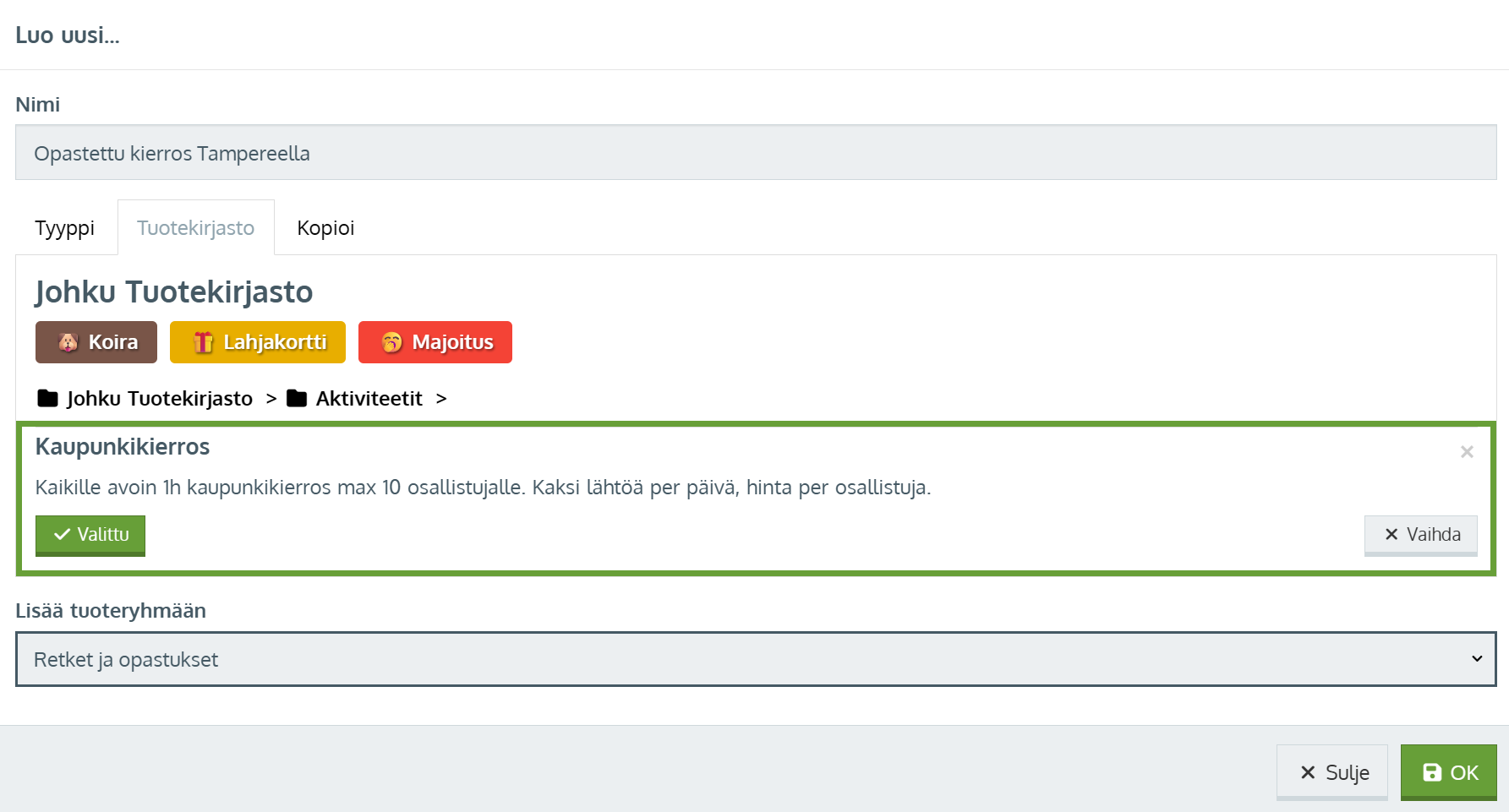The image size is (1509, 812).
Task: Click the dog icon on Koira
Action: coord(68,342)
